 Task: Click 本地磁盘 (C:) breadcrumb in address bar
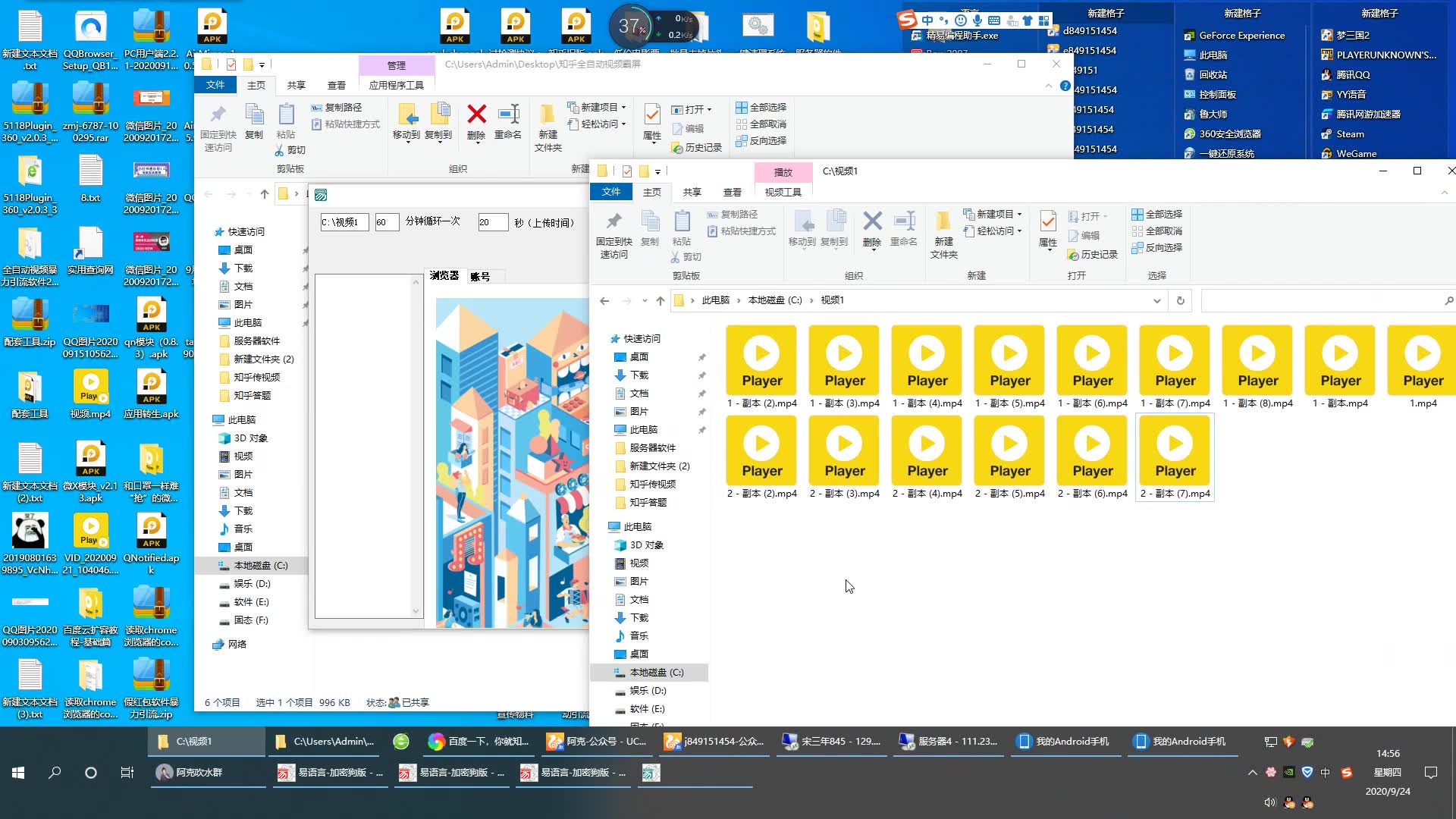click(x=774, y=300)
